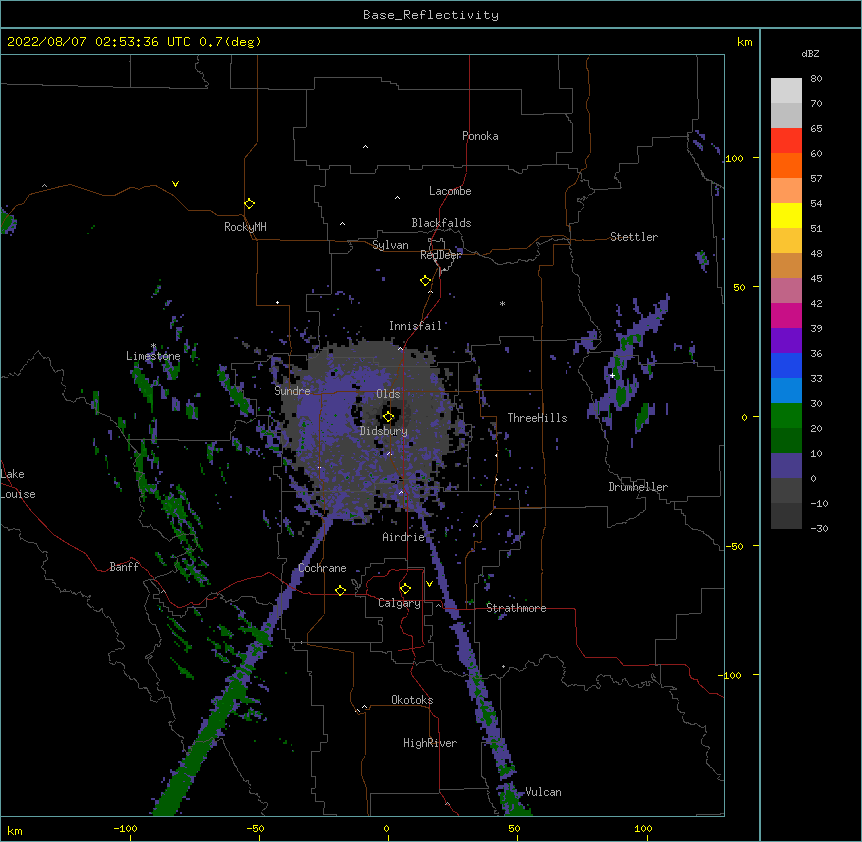Select the dark gray -30 to -10 legend color
Screen dimensions: 862x842
click(786, 516)
